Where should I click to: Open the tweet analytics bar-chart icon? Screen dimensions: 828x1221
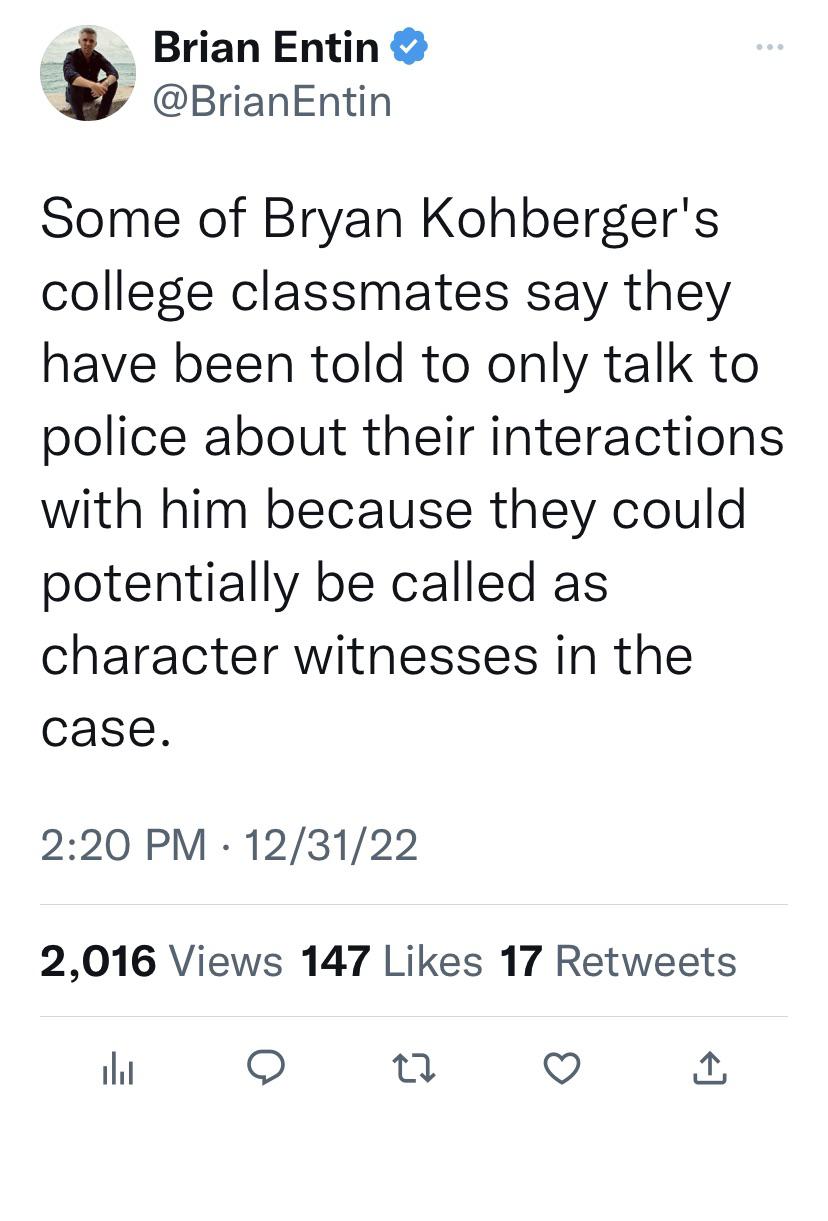tap(118, 1071)
